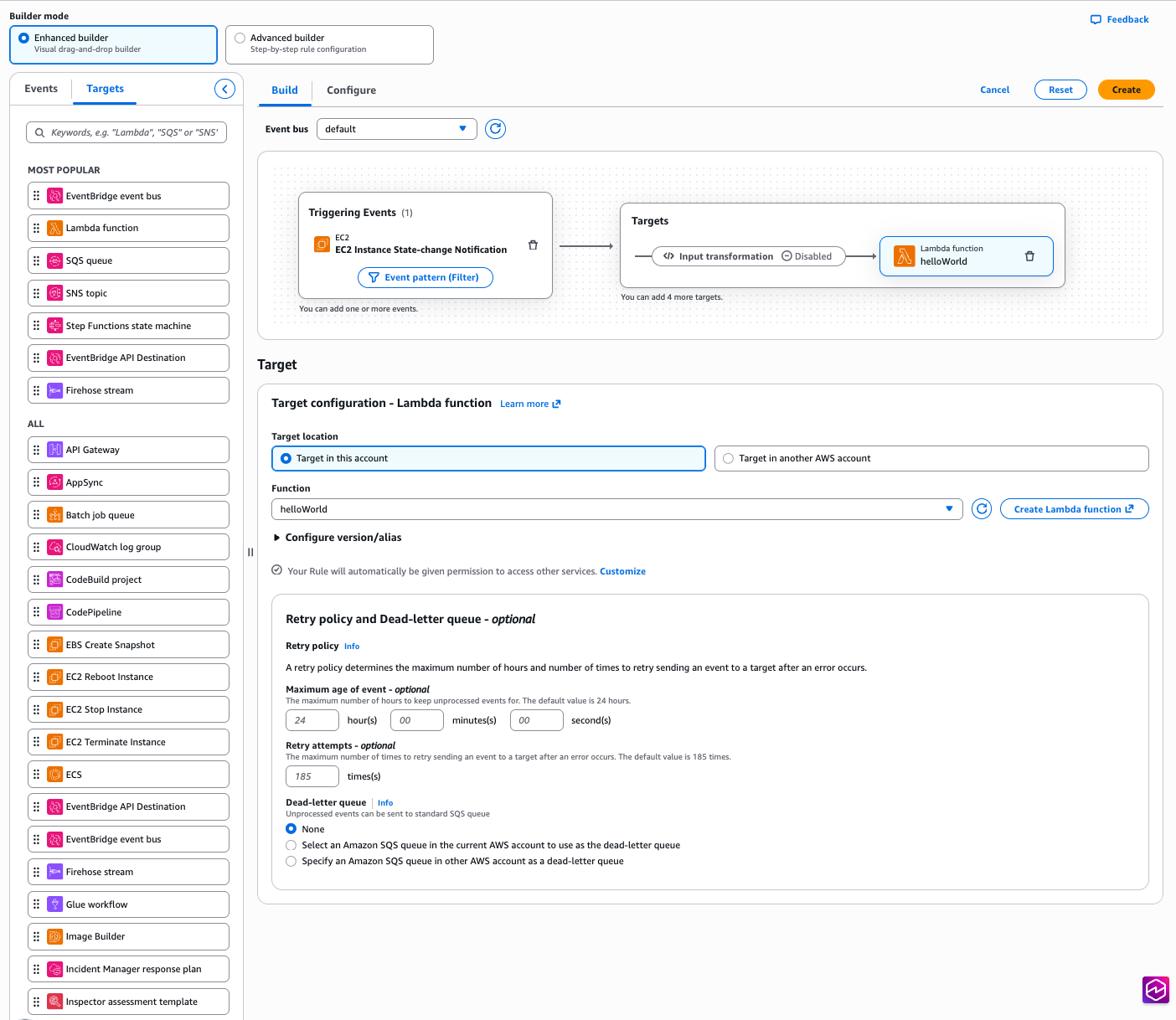Open the Feedback link
Viewport: 1176px width, 1020px height.
click(1120, 19)
